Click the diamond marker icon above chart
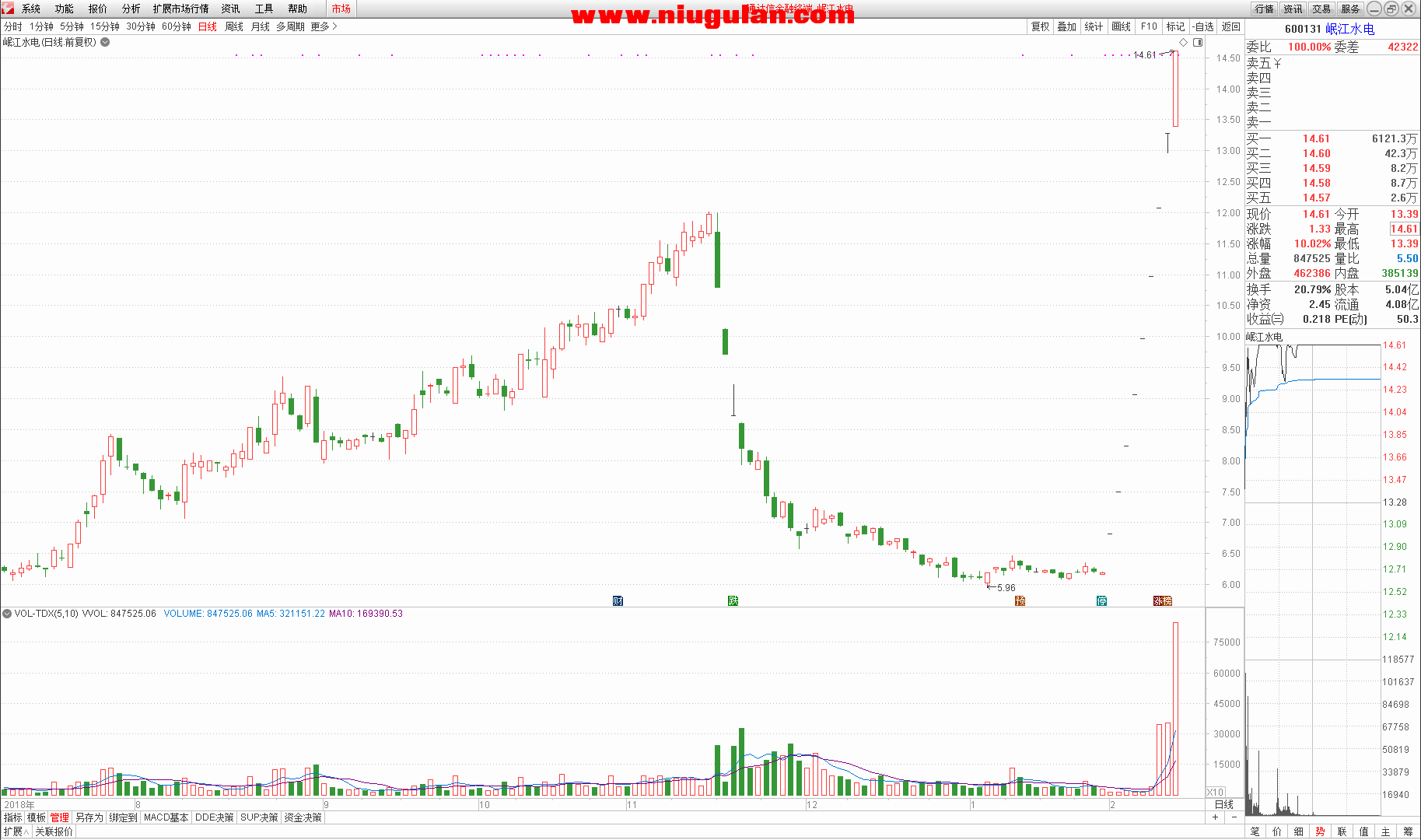This screenshot has height=840, width=1421. click(x=1184, y=43)
